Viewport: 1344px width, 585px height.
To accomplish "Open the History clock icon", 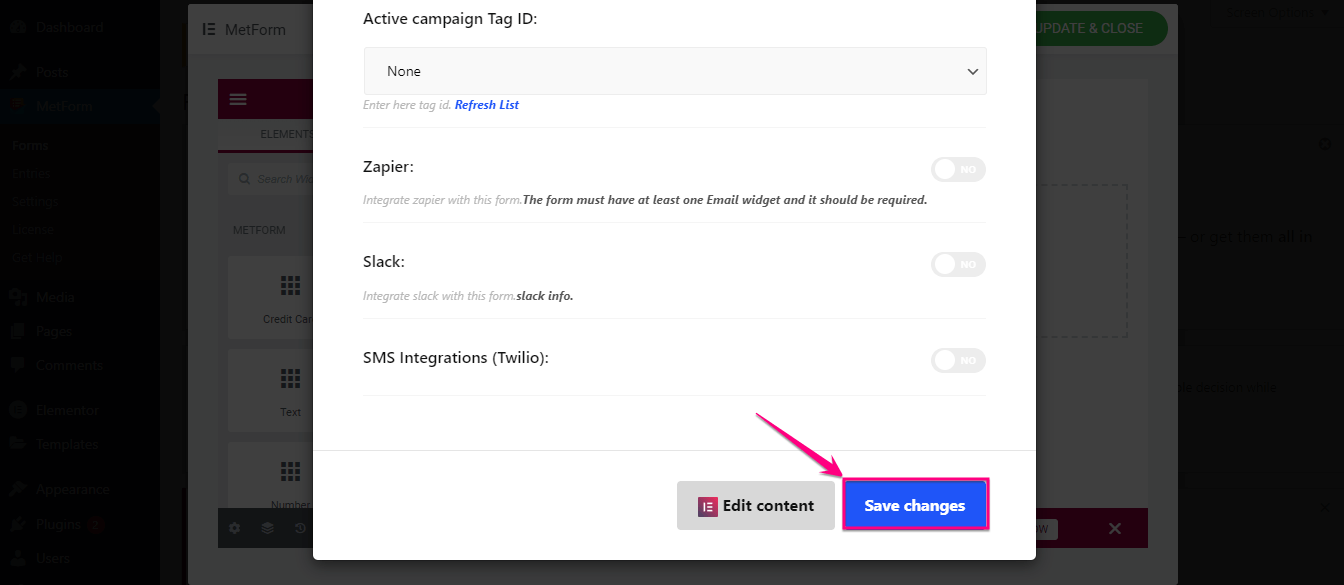I will [300, 528].
